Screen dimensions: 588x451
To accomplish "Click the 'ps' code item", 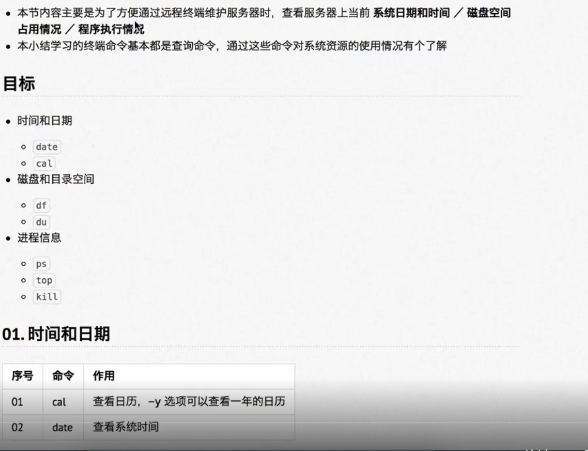I will 41,264.
